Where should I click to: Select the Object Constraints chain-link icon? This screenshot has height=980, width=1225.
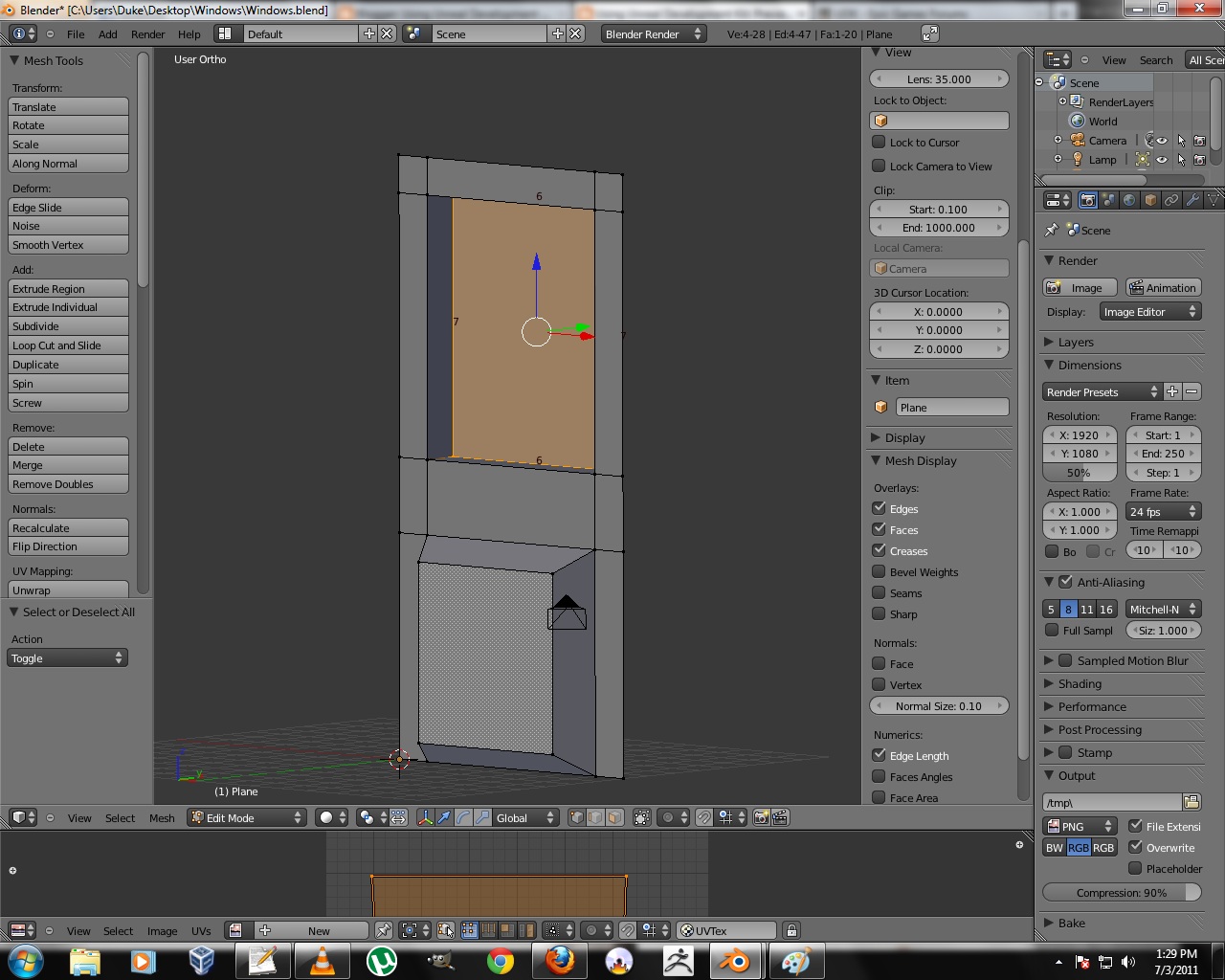1171,201
